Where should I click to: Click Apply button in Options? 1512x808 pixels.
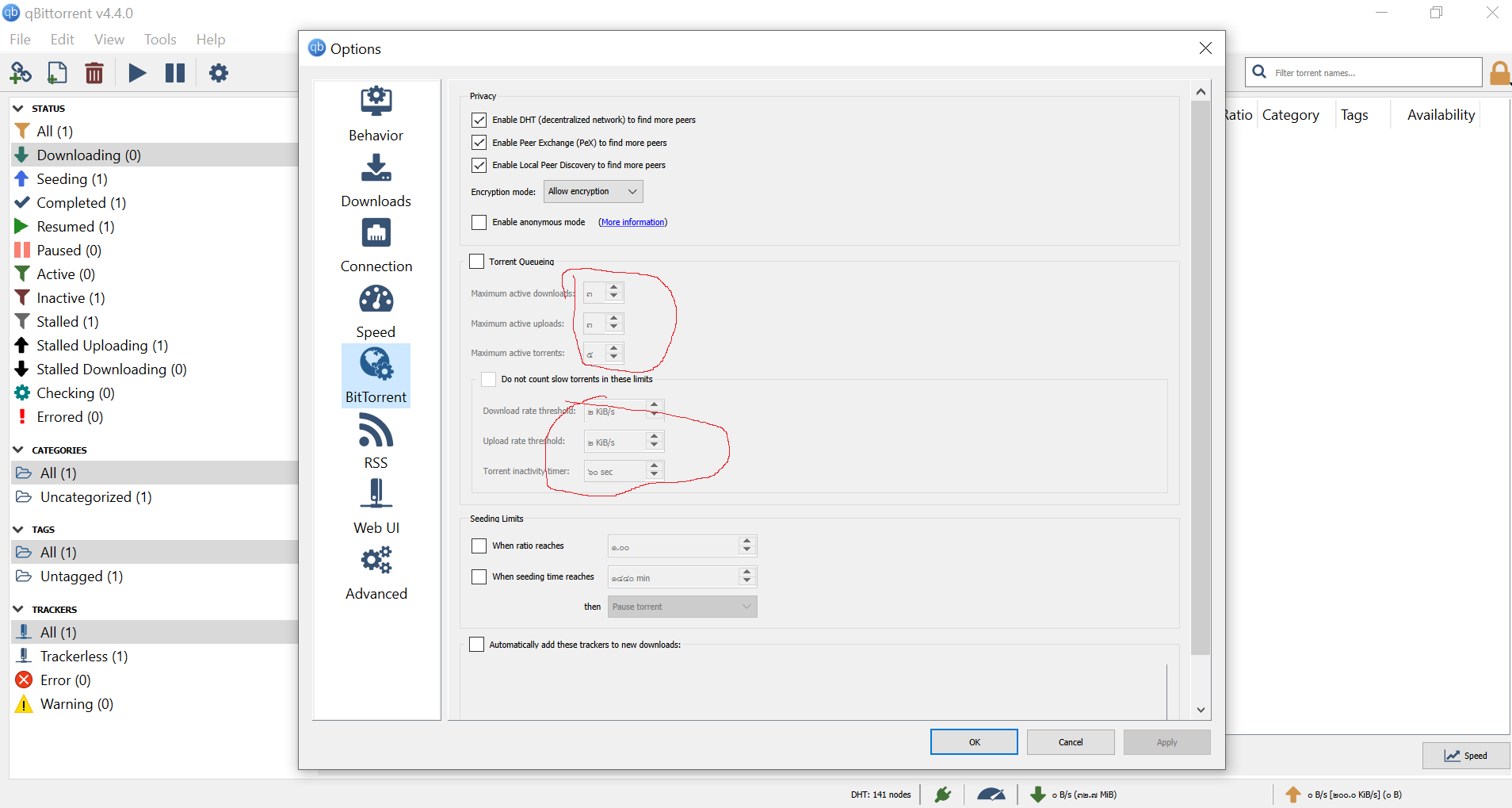pos(1166,742)
